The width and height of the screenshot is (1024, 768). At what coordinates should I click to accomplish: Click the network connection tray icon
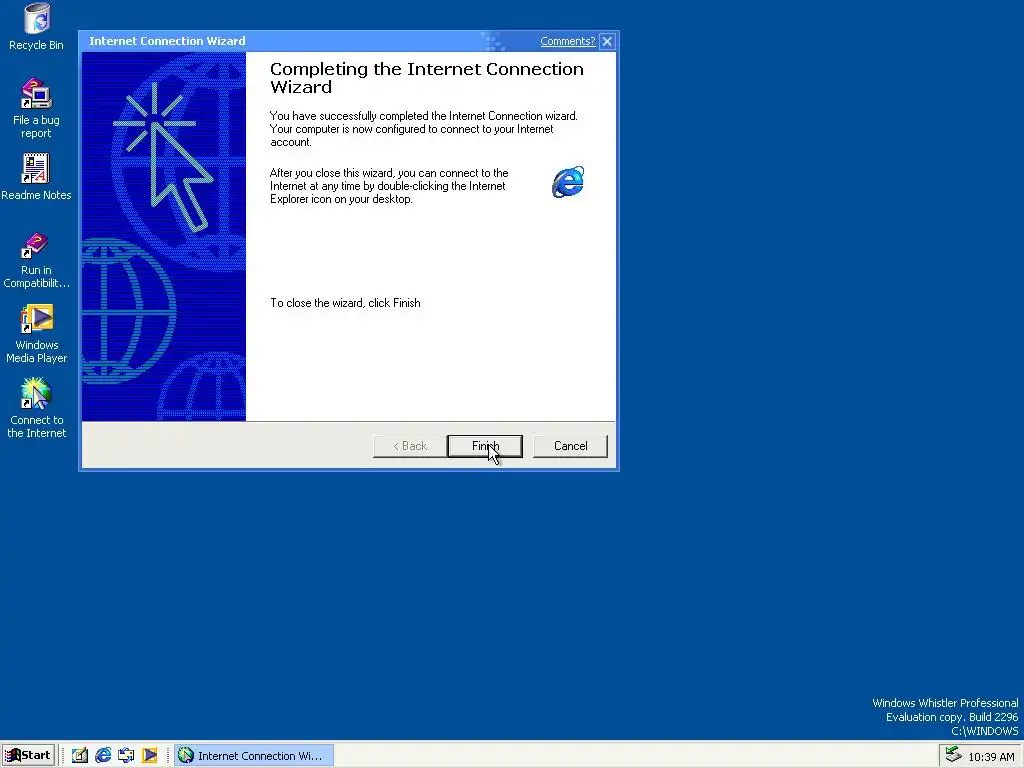[953, 756]
